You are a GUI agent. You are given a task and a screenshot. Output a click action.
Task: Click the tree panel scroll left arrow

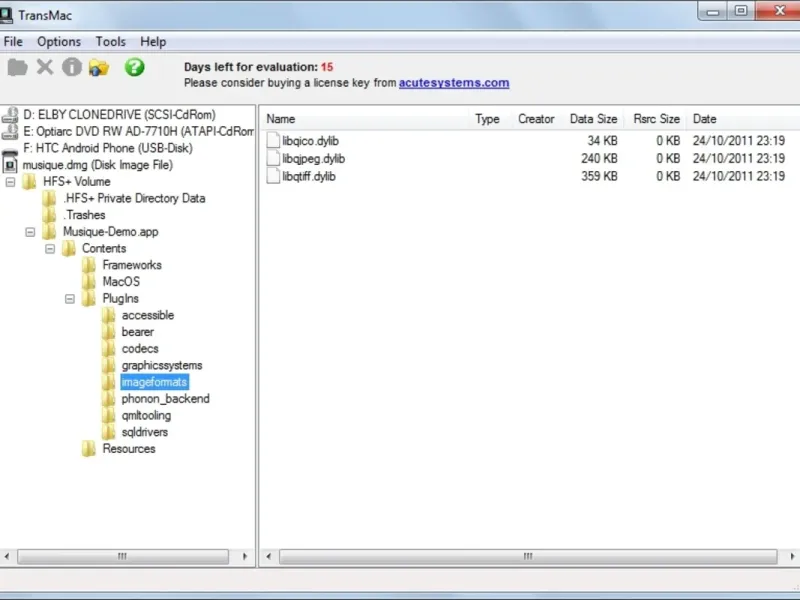[7, 556]
